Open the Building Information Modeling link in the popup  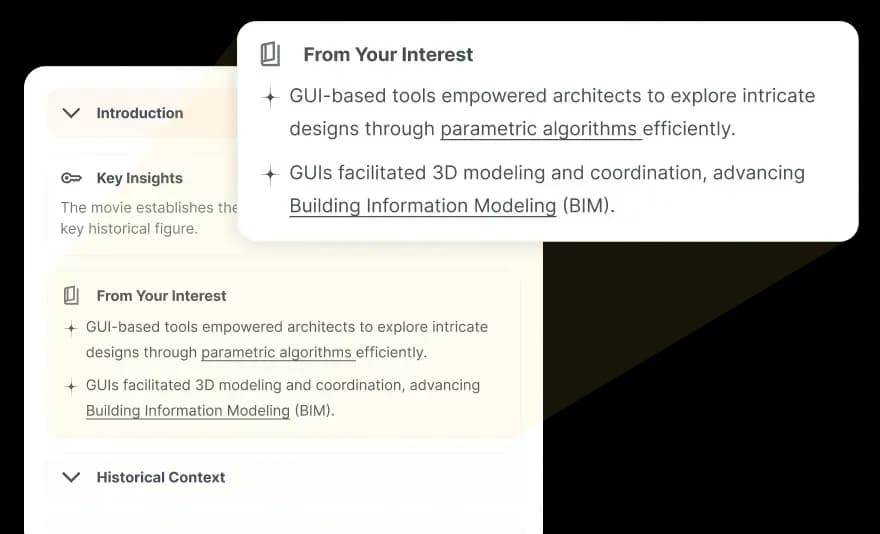coord(423,206)
